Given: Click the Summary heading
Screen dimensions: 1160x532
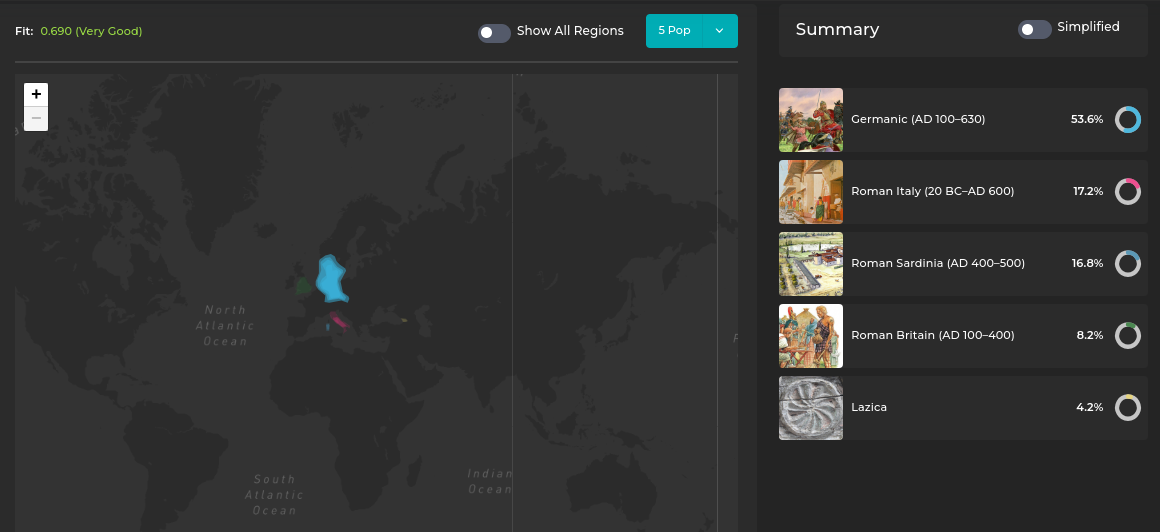Looking at the screenshot, I should tap(837, 30).
